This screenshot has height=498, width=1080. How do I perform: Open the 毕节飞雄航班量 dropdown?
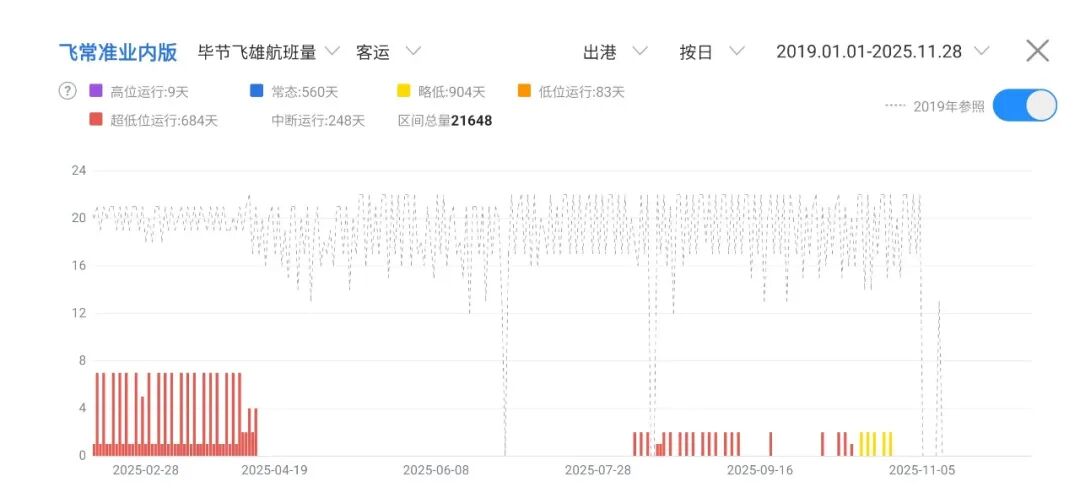click(269, 52)
